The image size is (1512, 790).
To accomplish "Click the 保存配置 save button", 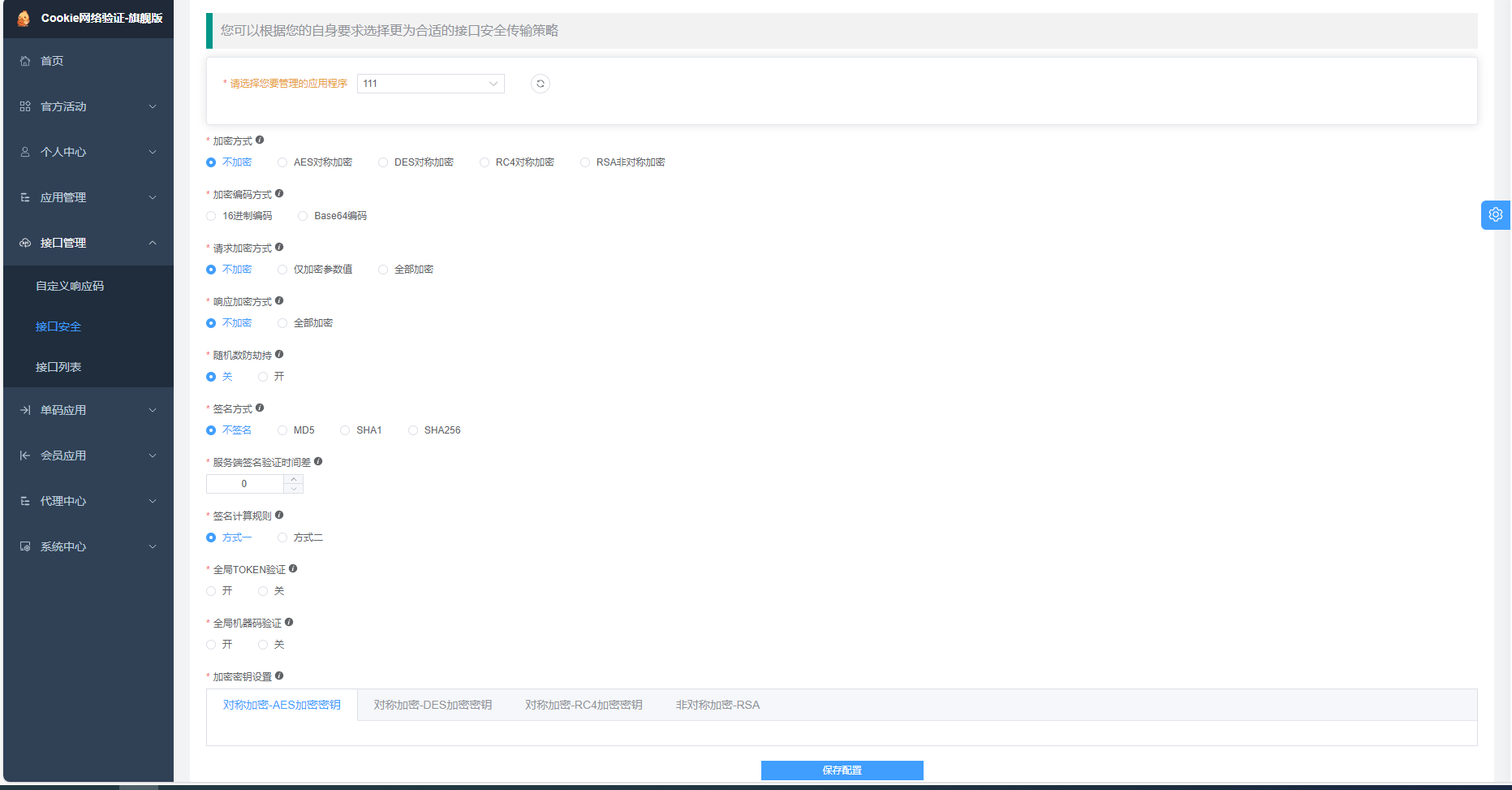I will (x=842, y=771).
